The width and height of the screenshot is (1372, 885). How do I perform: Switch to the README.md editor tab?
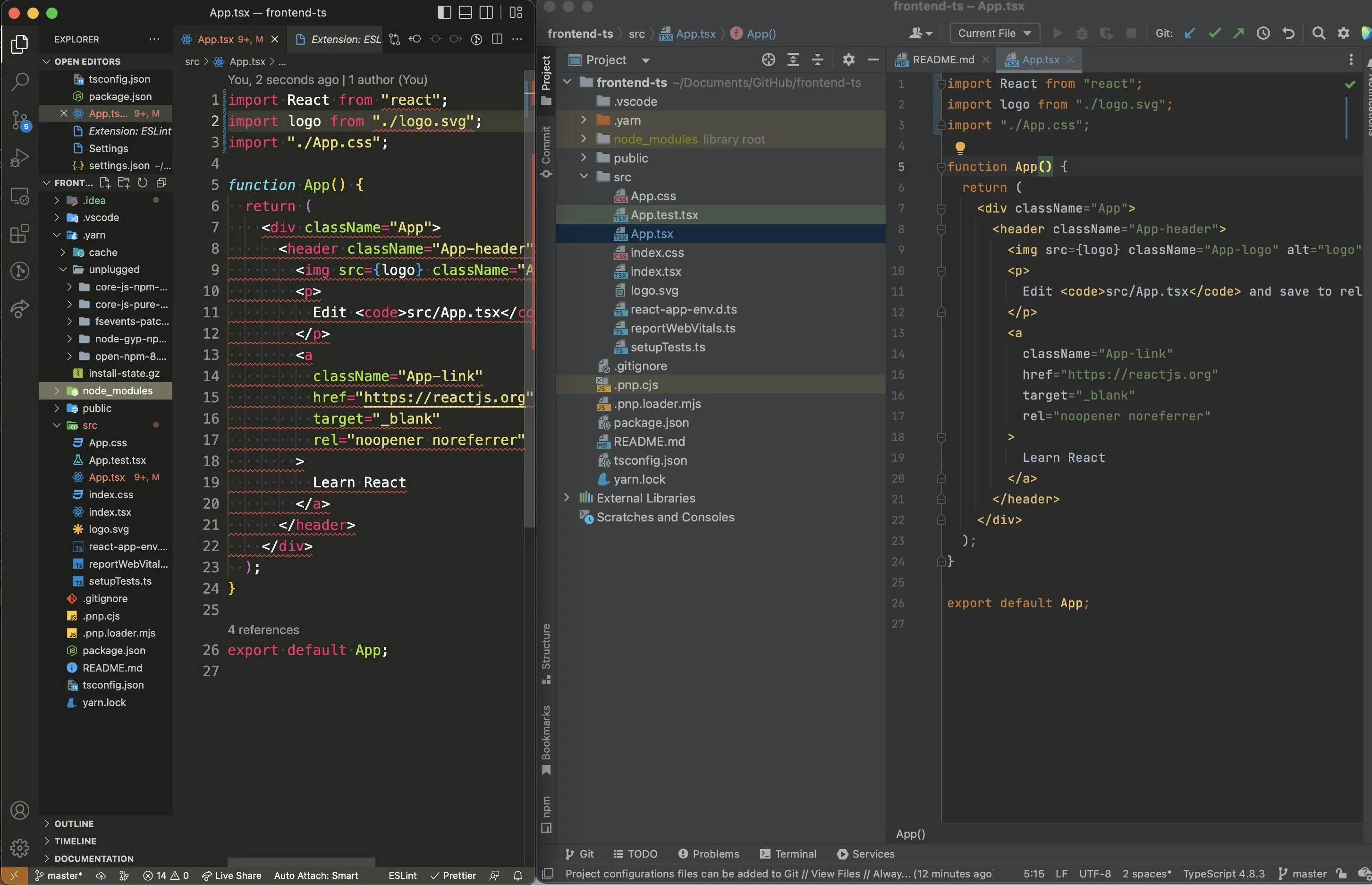tap(943, 60)
